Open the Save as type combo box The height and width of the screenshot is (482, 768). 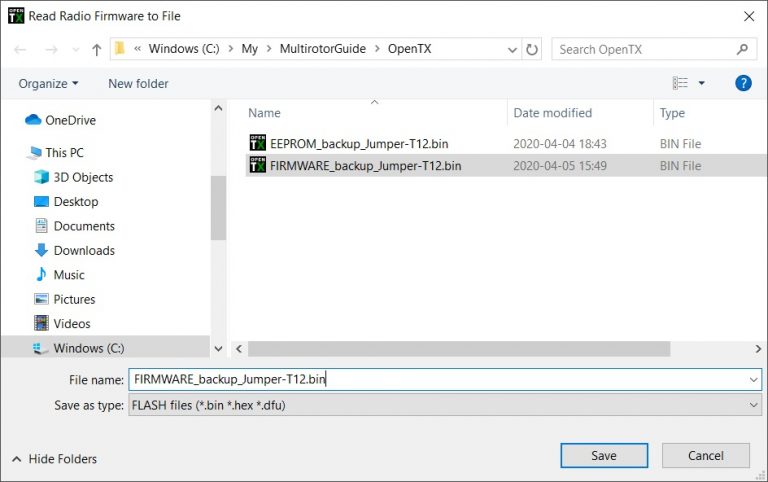click(x=445, y=405)
